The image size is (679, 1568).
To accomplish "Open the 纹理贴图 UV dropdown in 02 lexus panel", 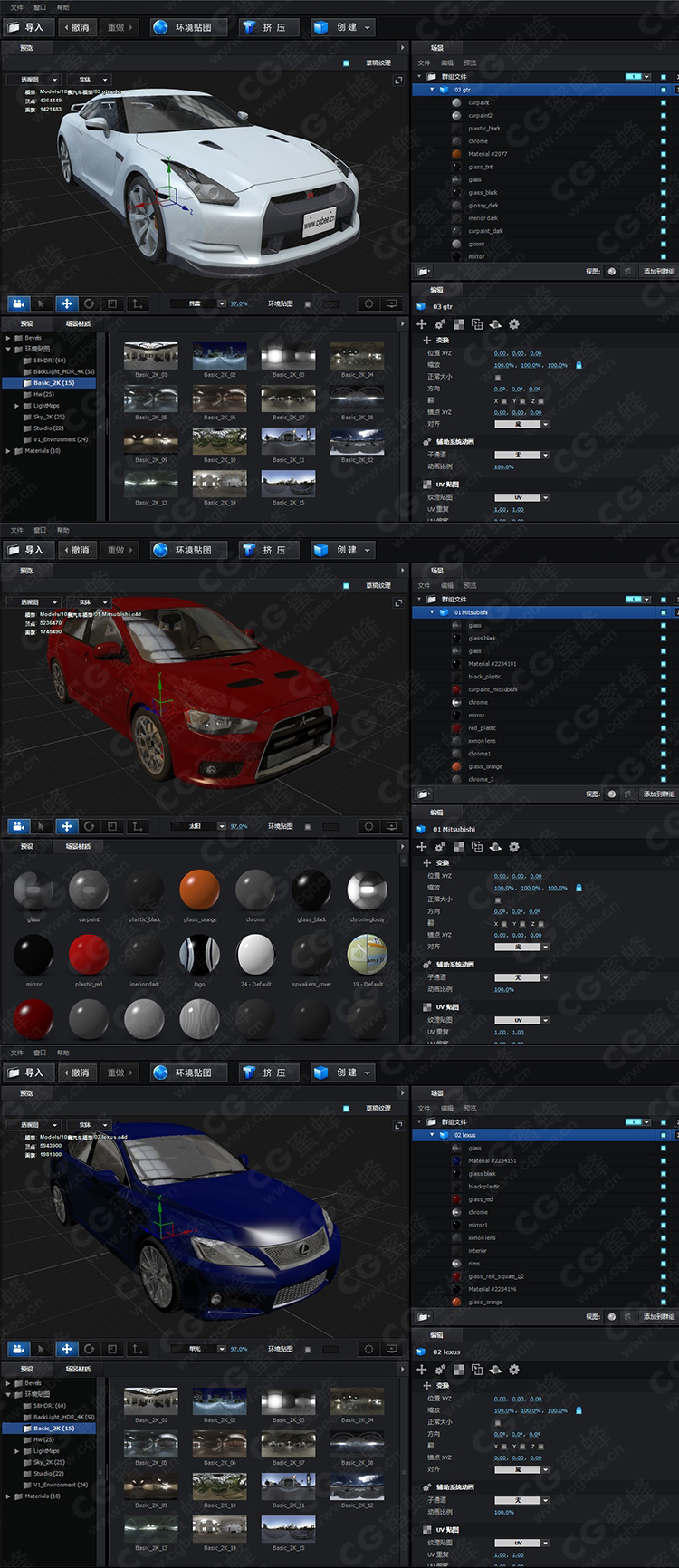I will point(521,1543).
